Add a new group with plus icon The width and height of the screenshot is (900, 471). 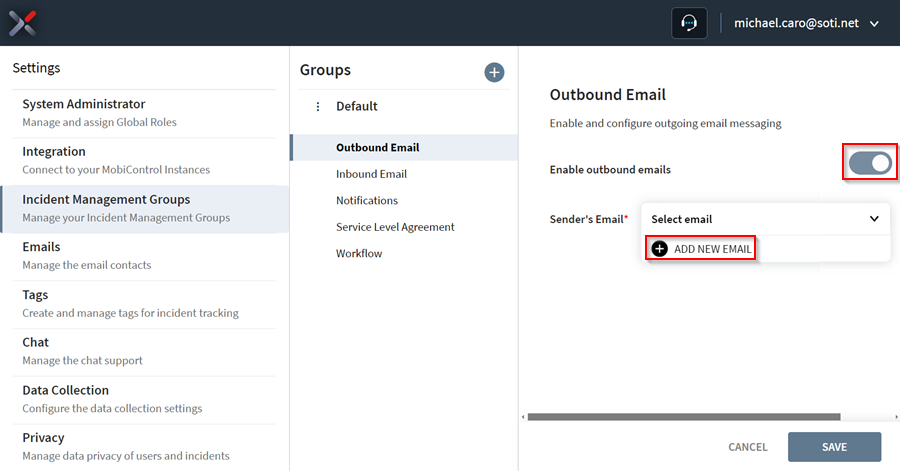494,72
